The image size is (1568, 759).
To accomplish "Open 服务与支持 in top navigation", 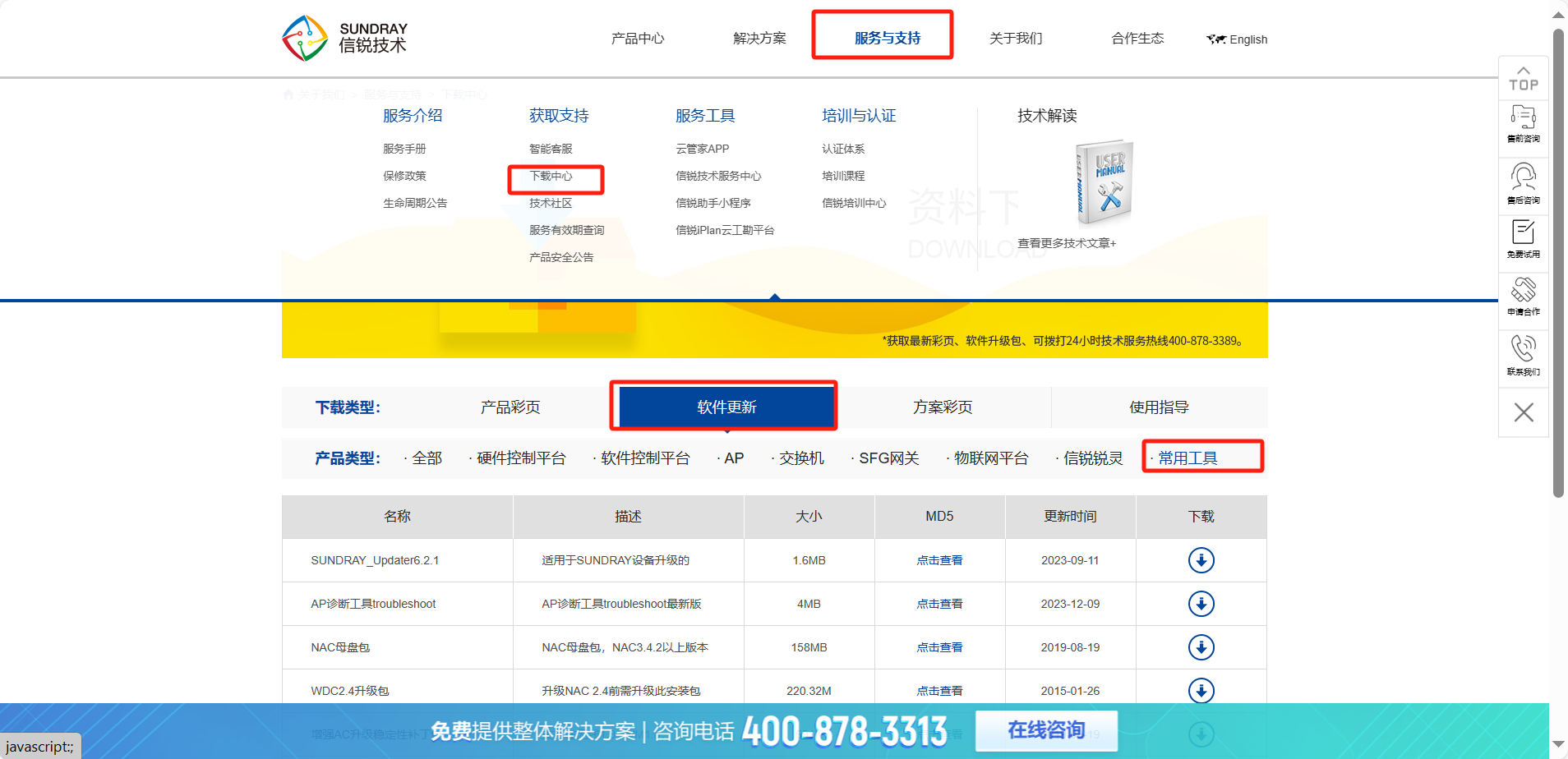I will (888, 39).
